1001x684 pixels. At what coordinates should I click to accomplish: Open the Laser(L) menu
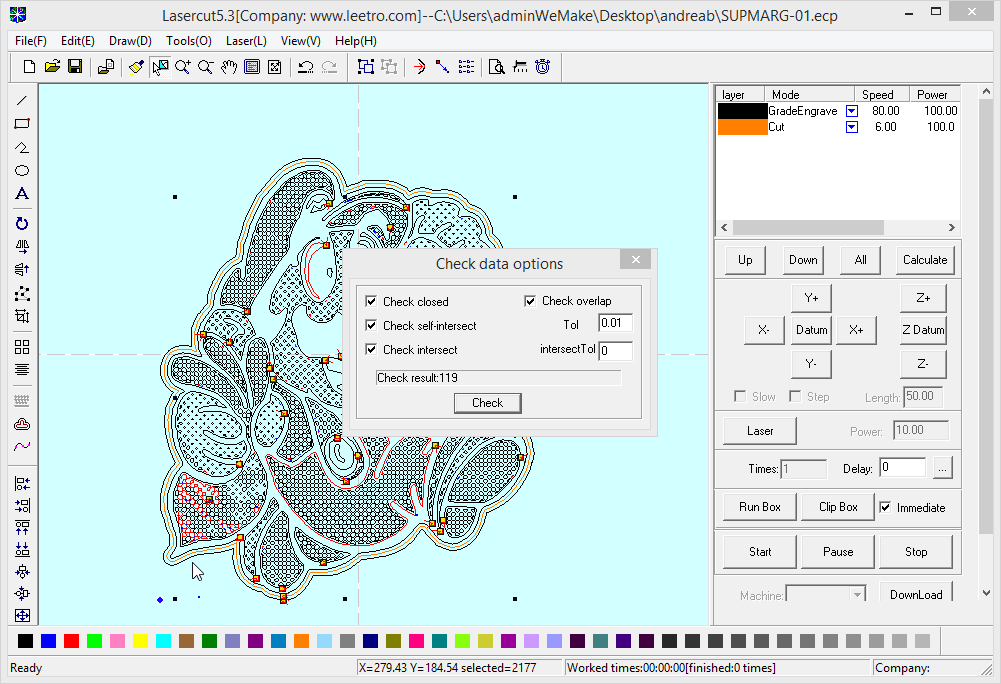246,41
